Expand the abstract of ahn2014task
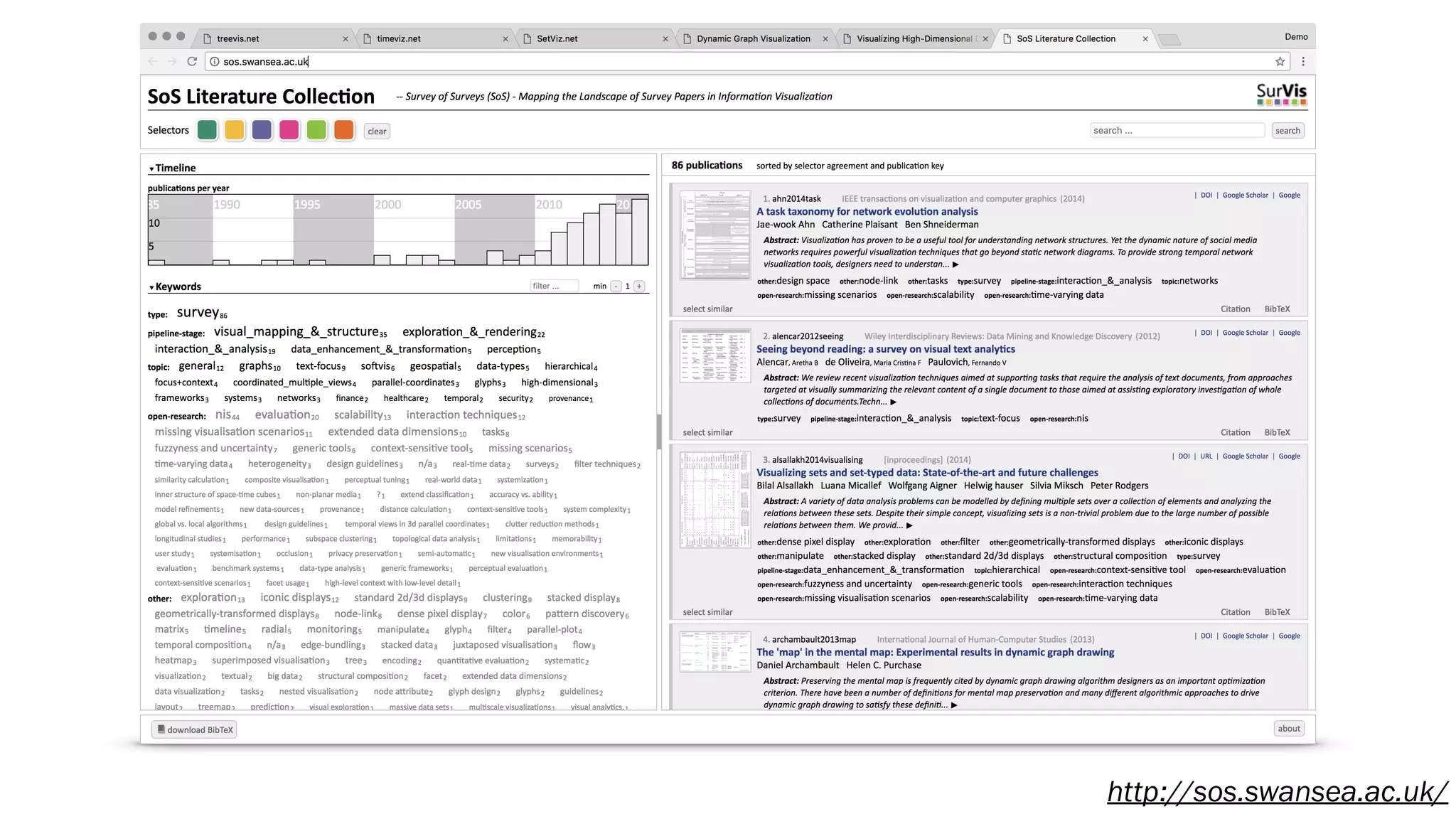 click(x=955, y=264)
